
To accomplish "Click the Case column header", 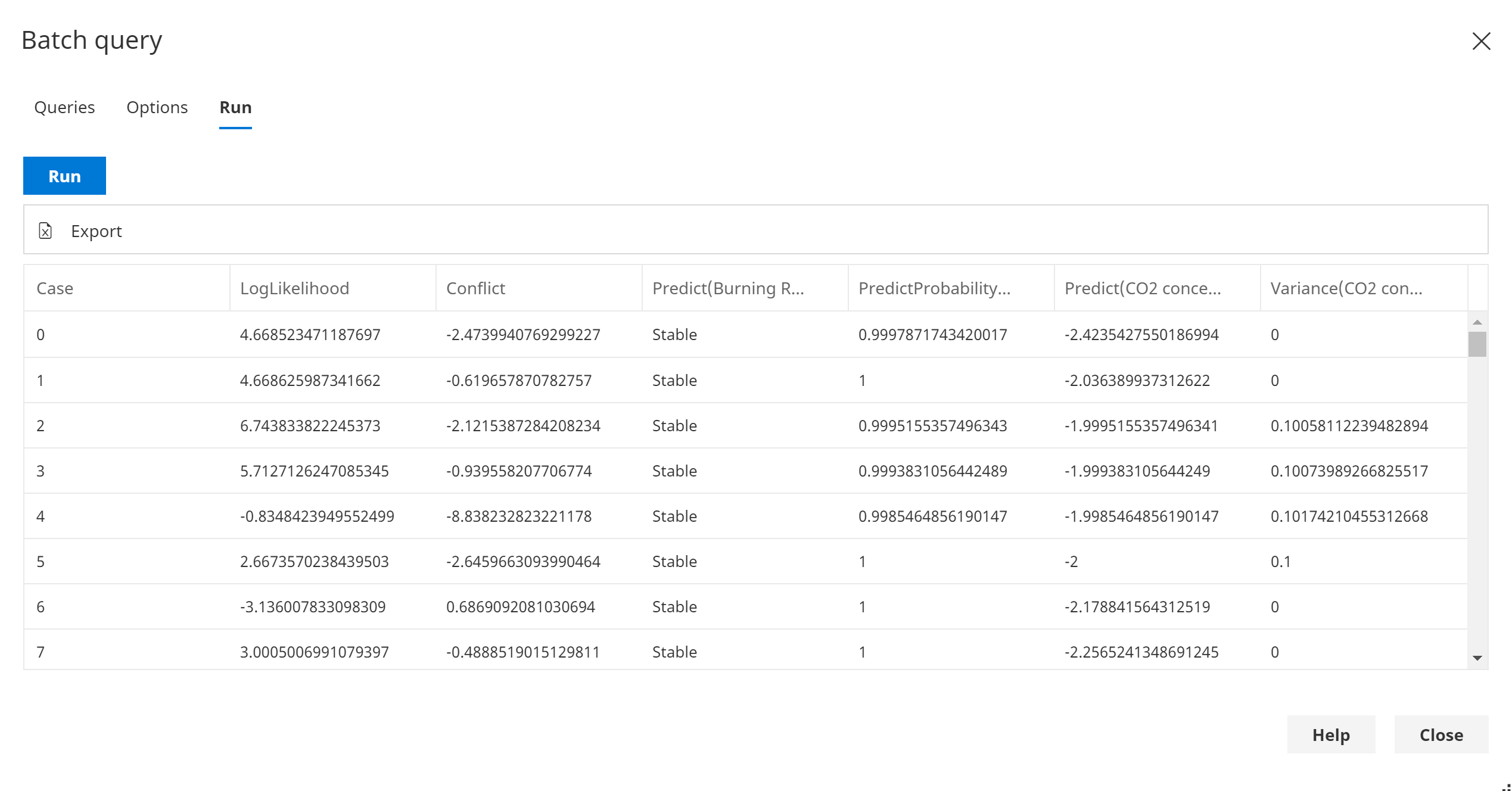I will pyautogui.click(x=55, y=288).
